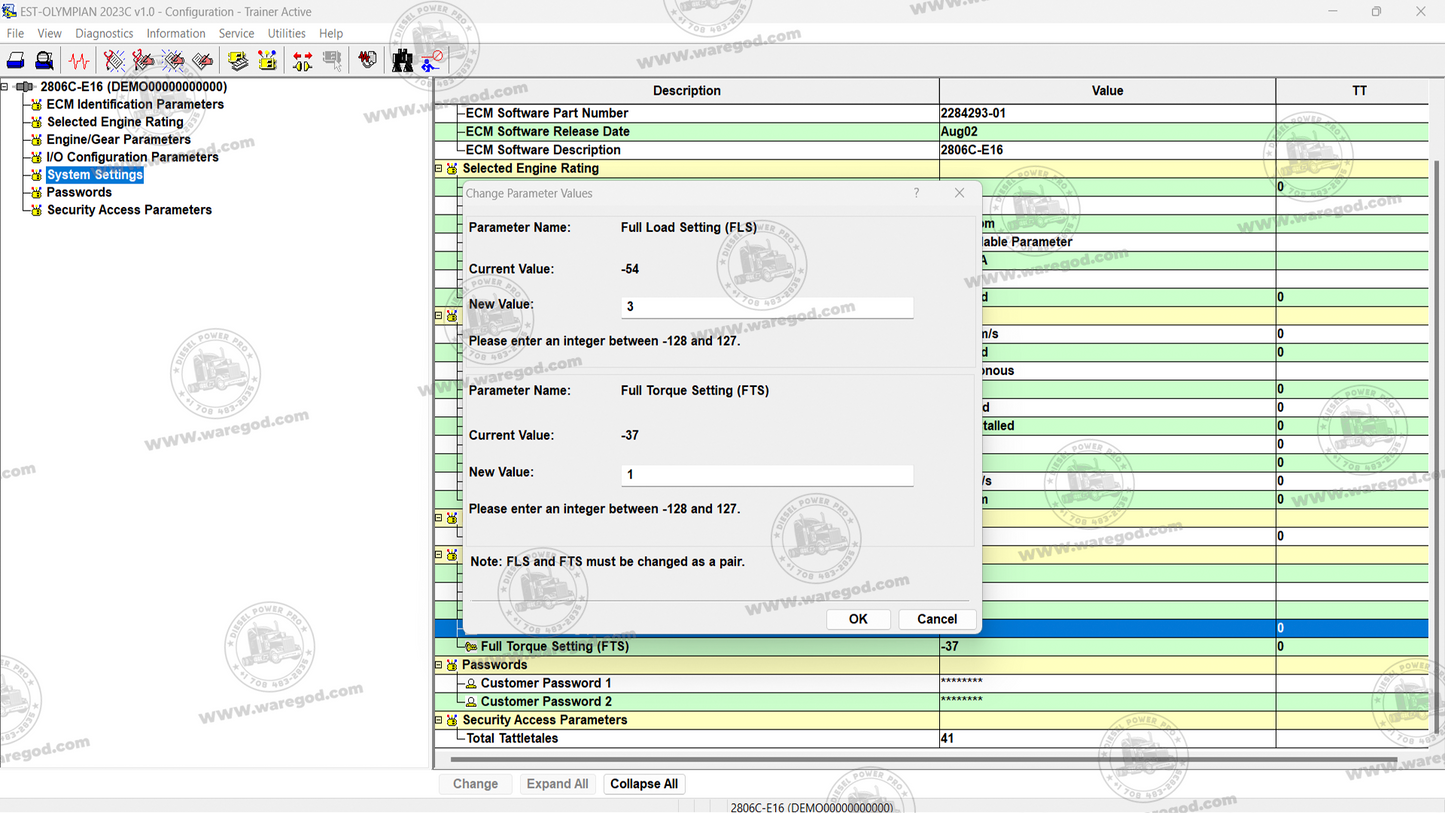Click the red waveform status icon
Screen dimensions: 1445x813
click(x=78, y=61)
